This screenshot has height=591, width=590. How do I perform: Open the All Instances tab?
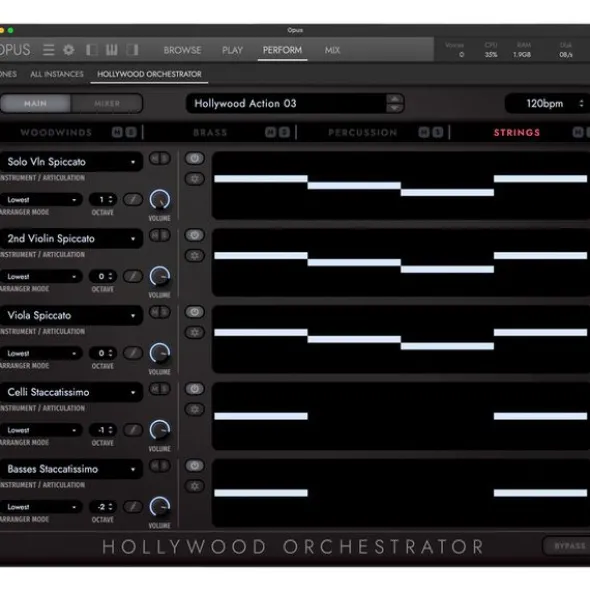(57, 74)
